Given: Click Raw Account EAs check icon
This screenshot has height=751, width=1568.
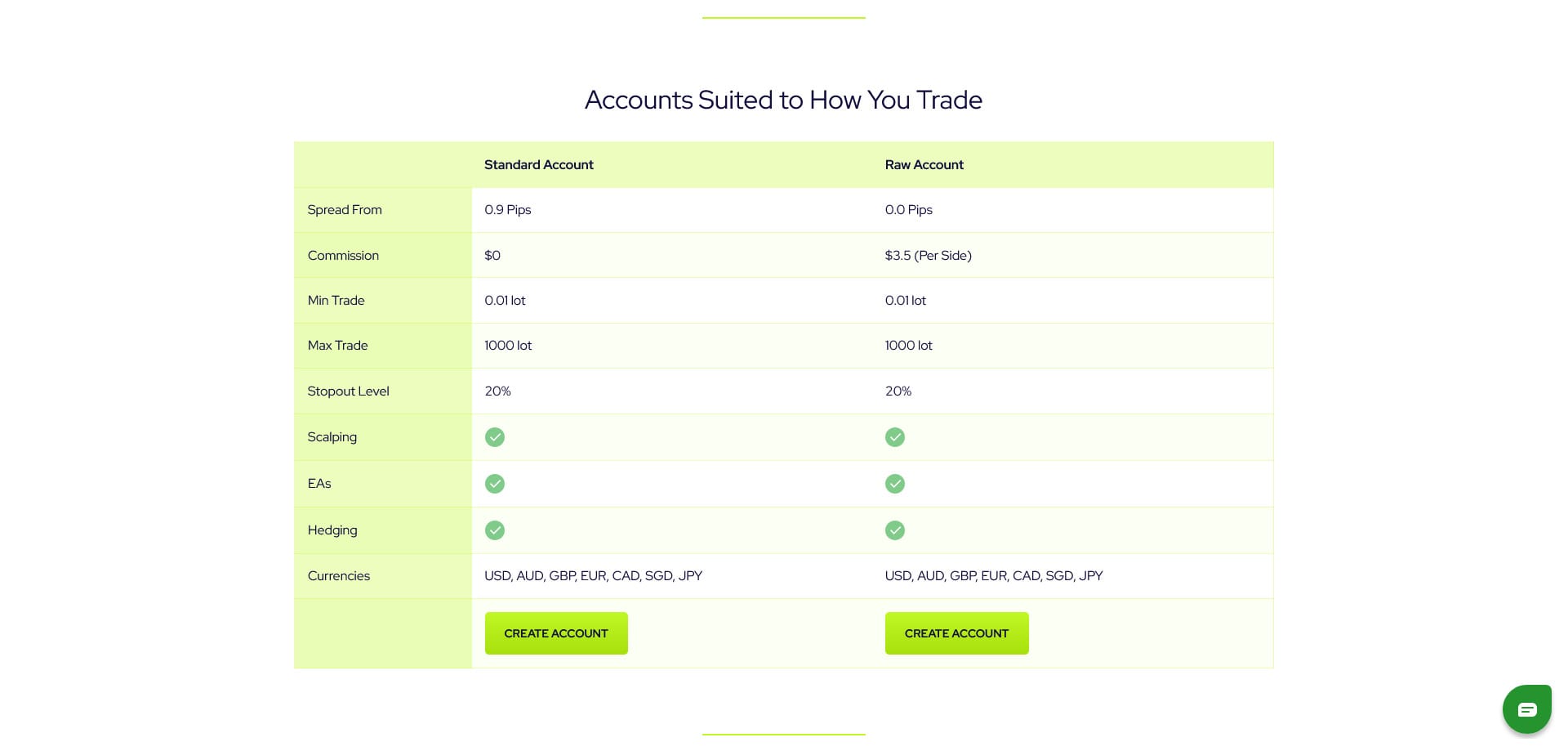Looking at the screenshot, I should (x=895, y=484).
